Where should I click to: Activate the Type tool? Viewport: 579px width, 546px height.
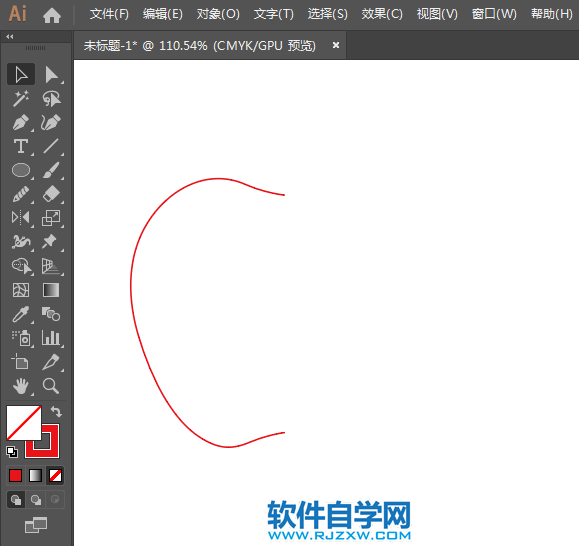coord(21,146)
